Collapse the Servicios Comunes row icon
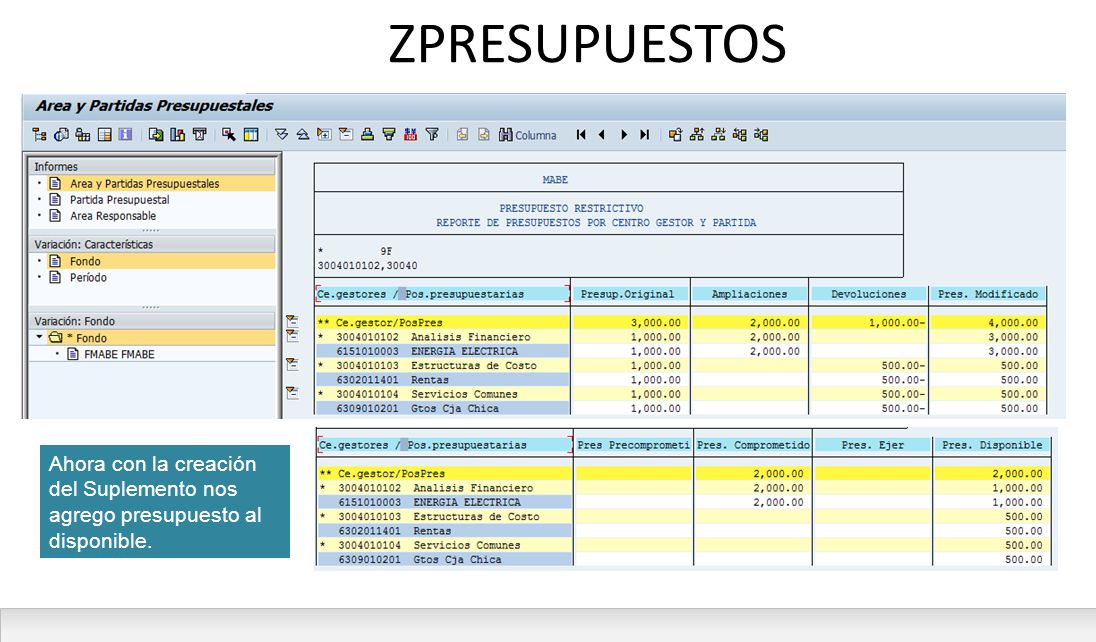The height and width of the screenshot is (642, 1096). pos(293,393)
